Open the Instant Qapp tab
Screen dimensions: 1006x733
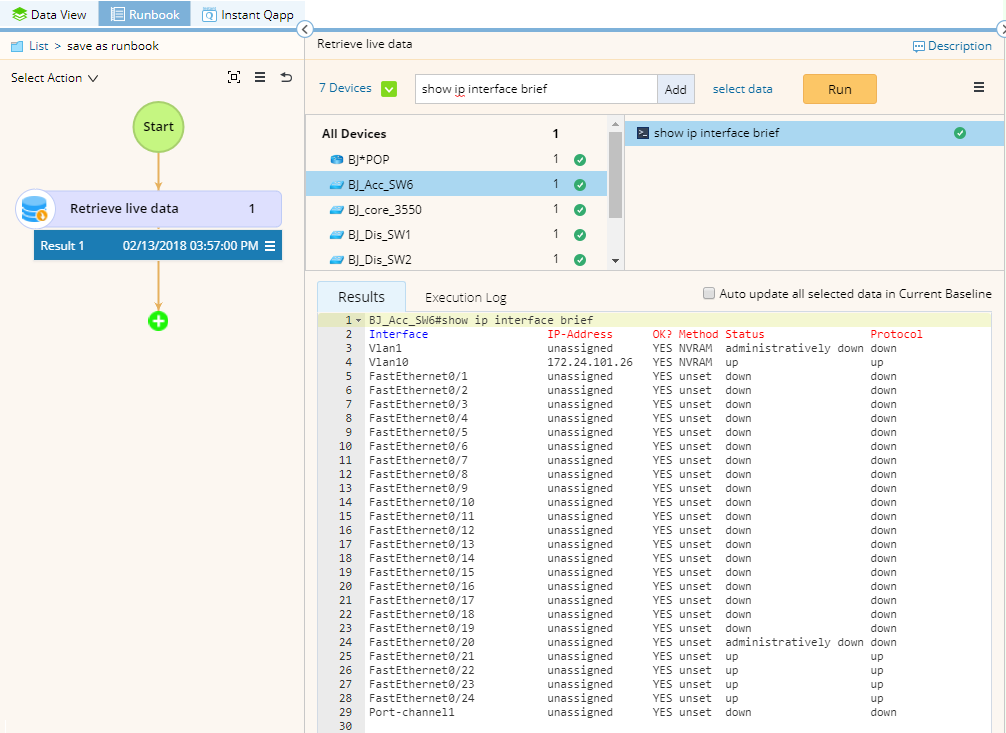[x=248, y=15]
